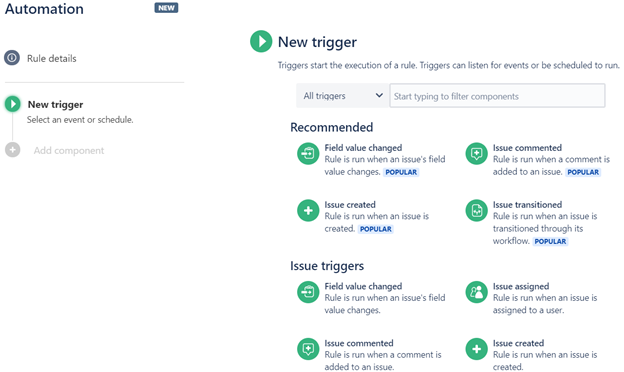The height and width of the screenshot is (372, 624).
Task: Click the Issue transitioned title link
Action: [x=527, y=205]
